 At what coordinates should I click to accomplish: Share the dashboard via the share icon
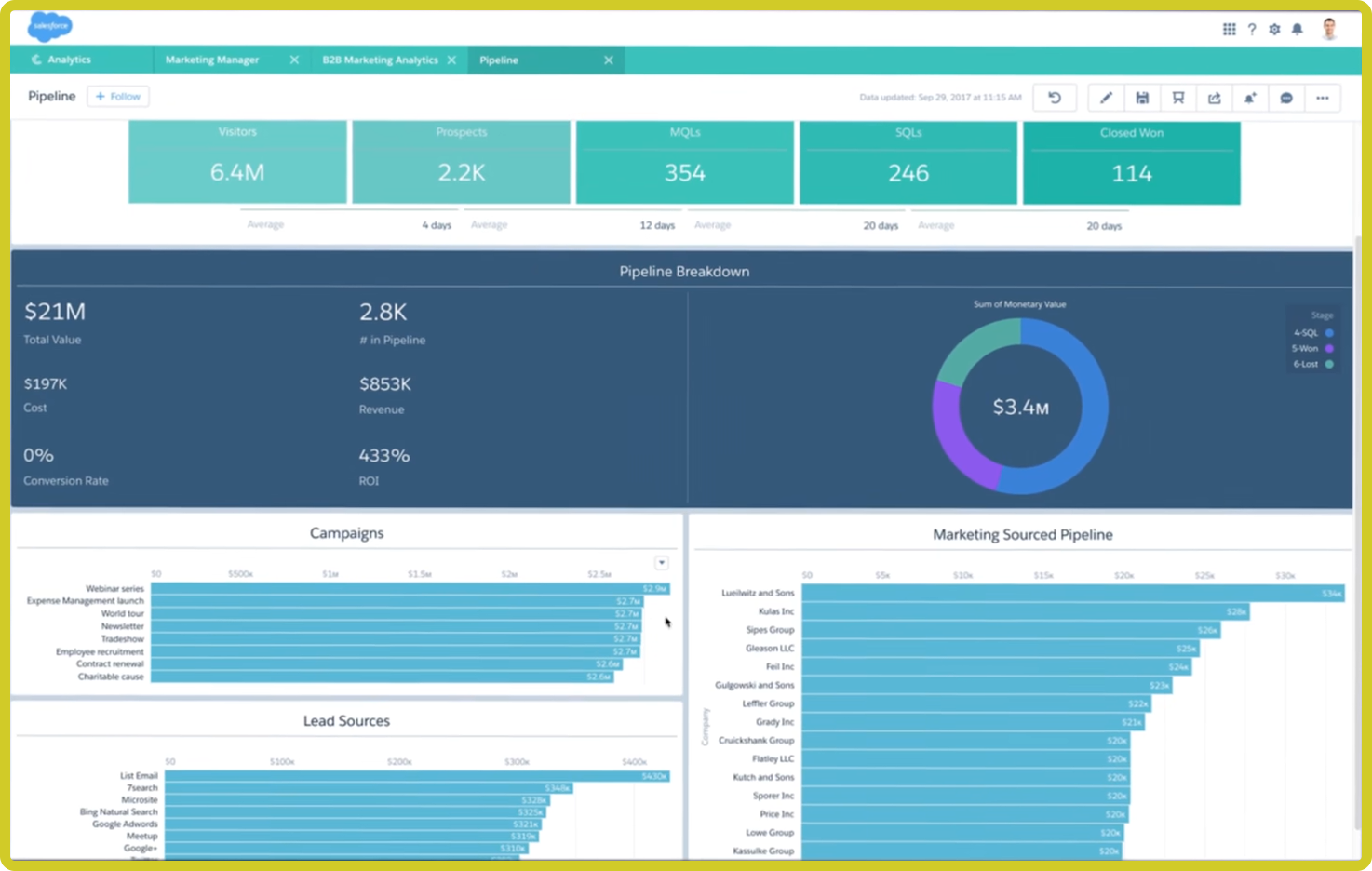coord(1214,98)
